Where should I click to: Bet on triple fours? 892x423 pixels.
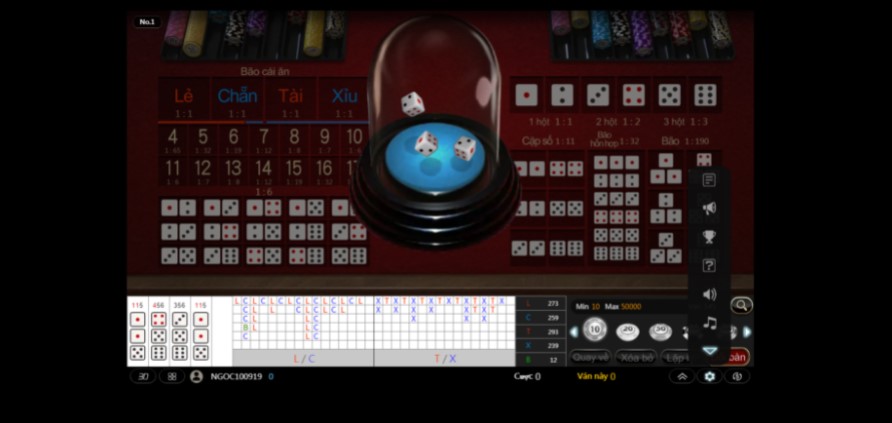pyautogui.click(x=617, y=217)
